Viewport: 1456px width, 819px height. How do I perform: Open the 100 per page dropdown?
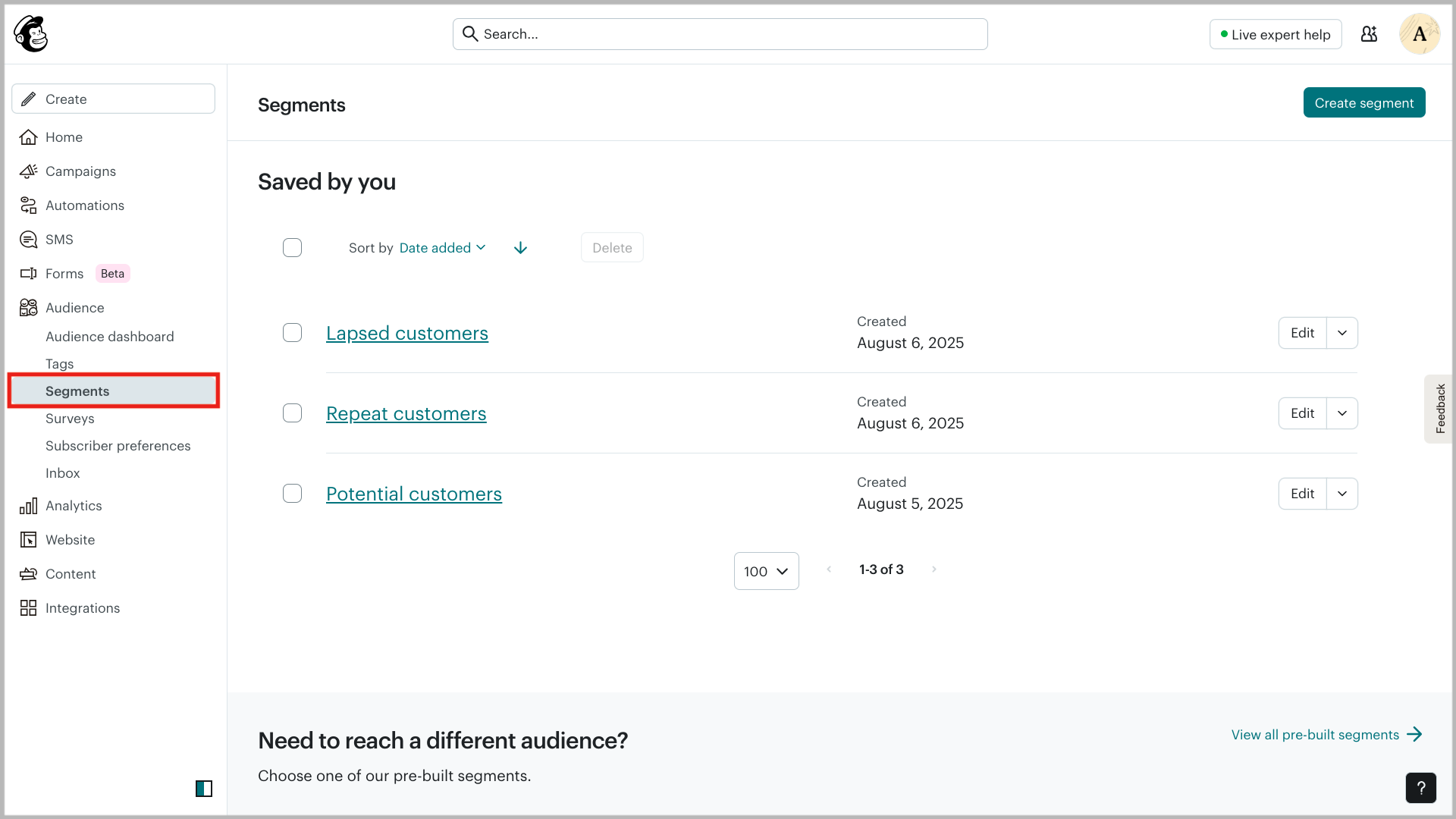point(766,571)
